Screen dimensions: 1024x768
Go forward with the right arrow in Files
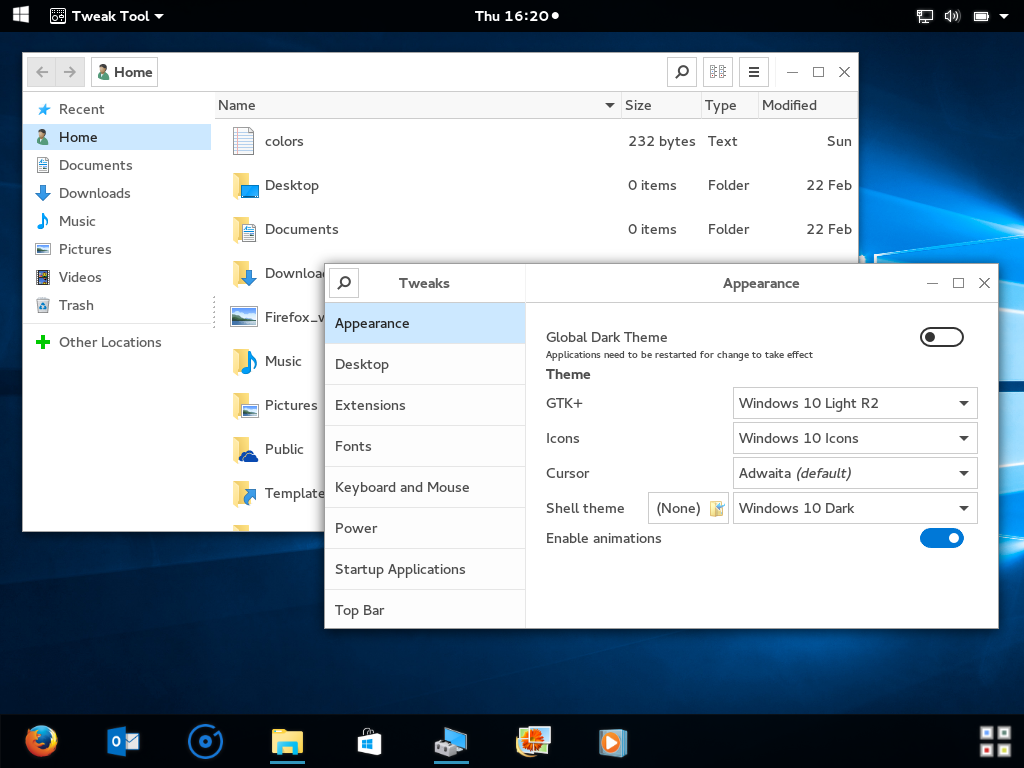70,72
